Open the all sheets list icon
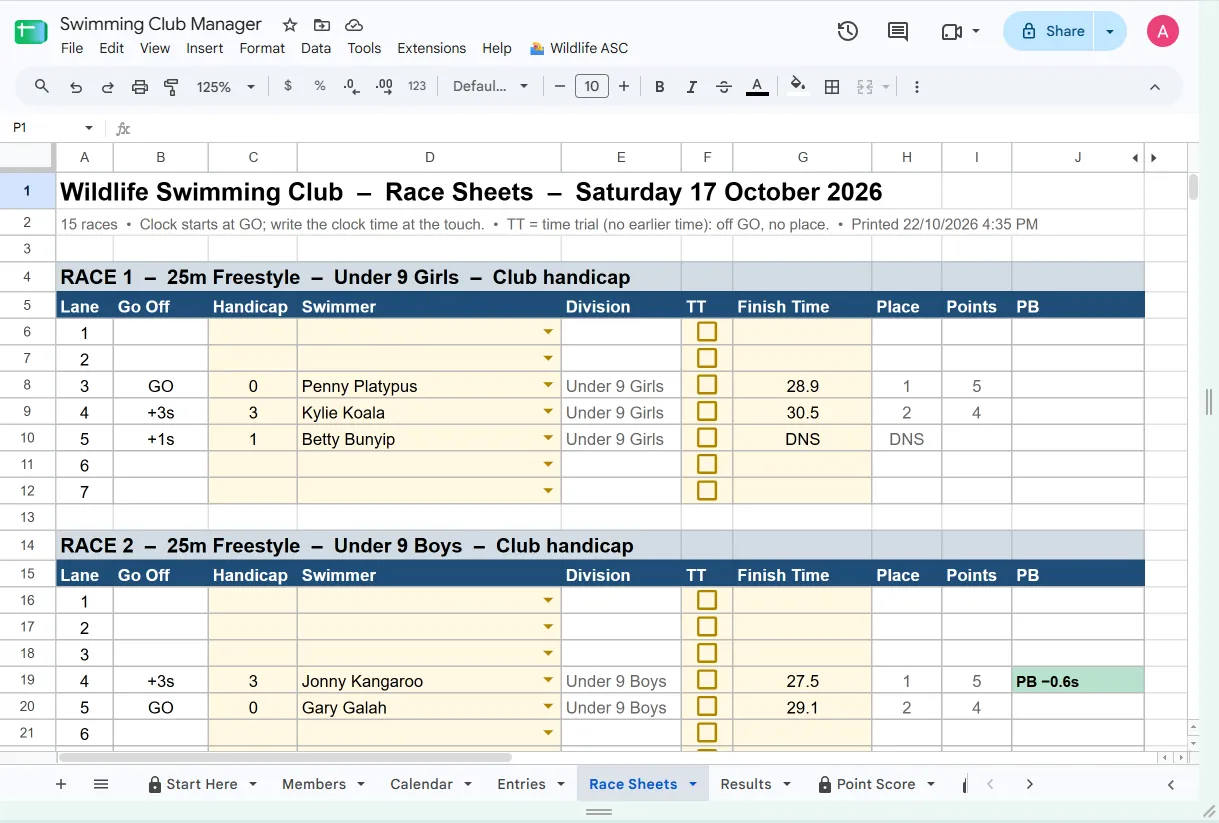 click(x=101, y=784)
